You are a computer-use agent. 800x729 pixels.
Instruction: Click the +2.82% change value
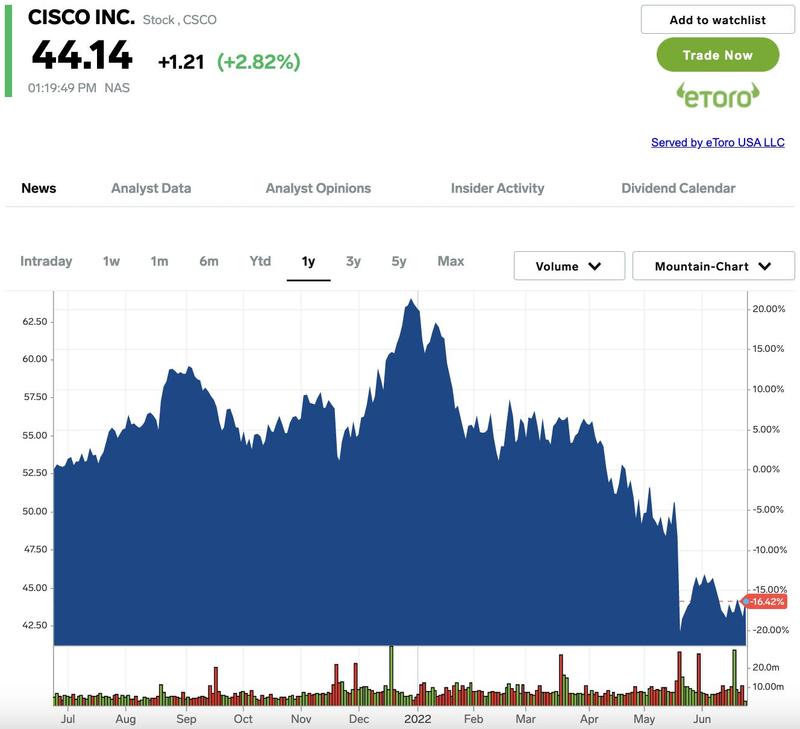point(259,62)
